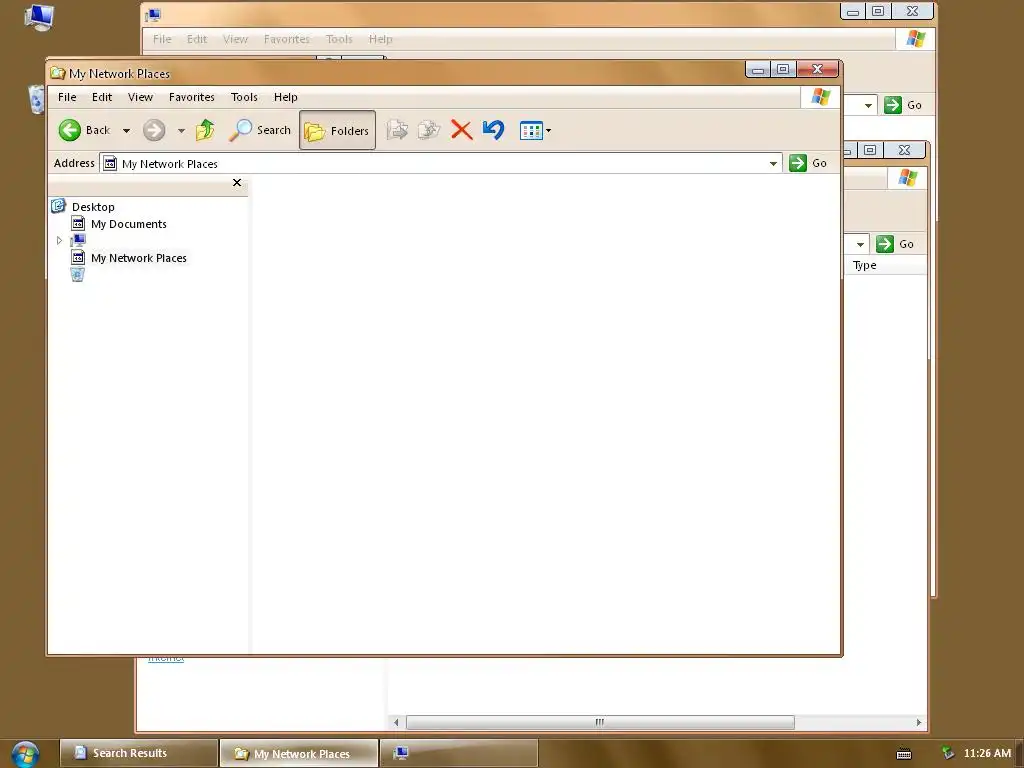Click the scrollbar left arrow
Viewport: 1024px width, 768px height.
pos(396,722)
